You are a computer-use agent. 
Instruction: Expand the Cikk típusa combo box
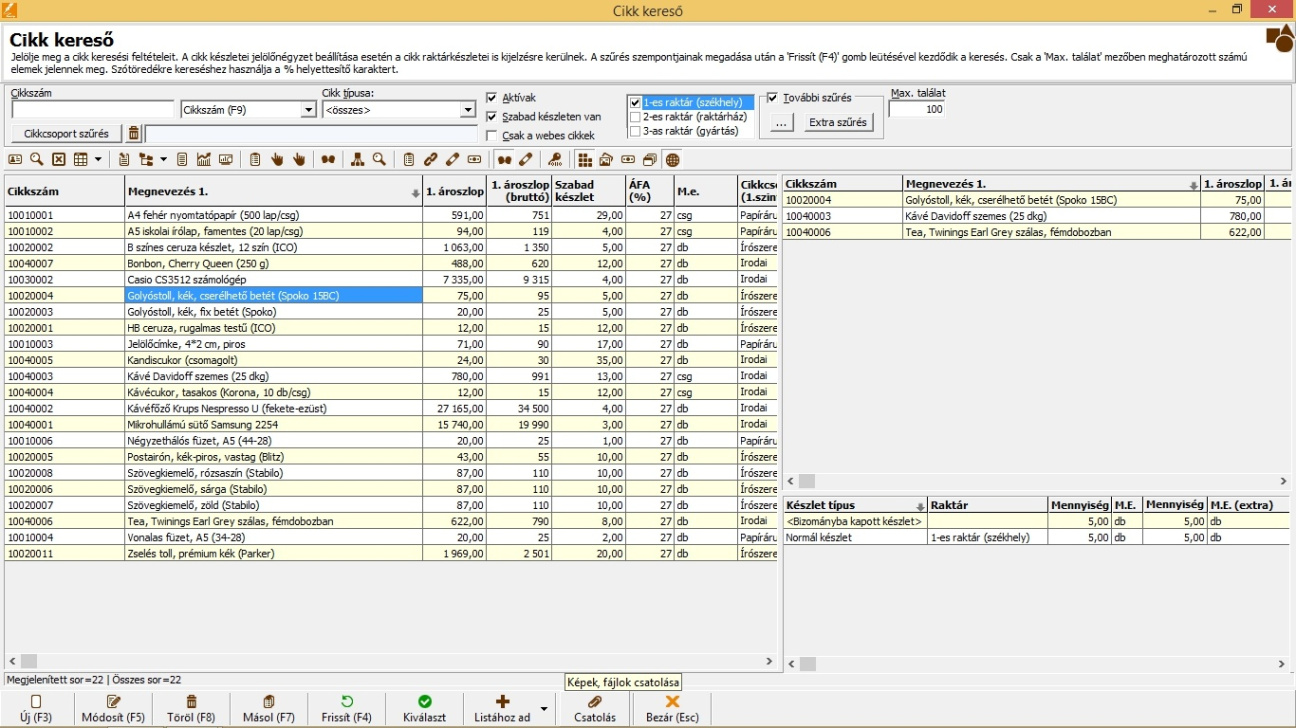click(x=467, y=110)
